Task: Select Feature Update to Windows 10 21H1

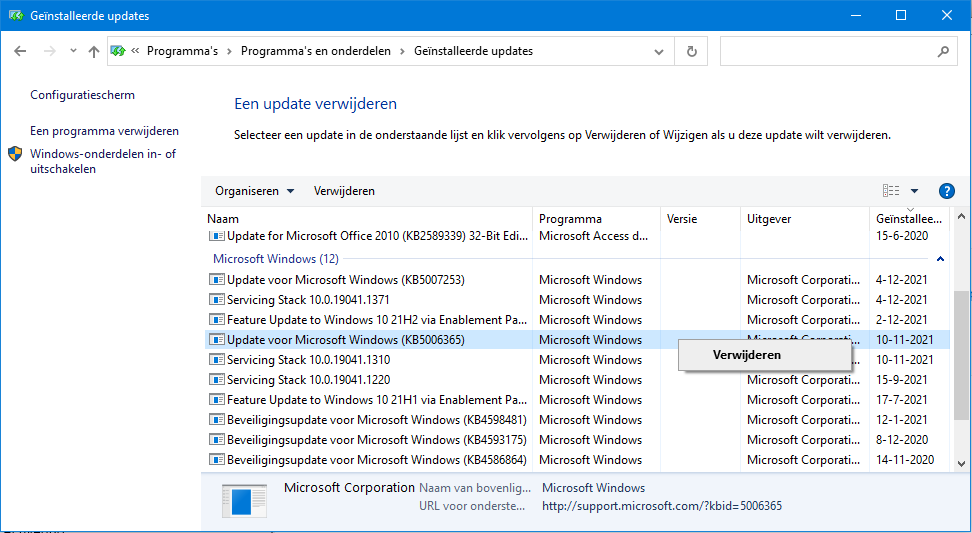Action: (577, 400)
